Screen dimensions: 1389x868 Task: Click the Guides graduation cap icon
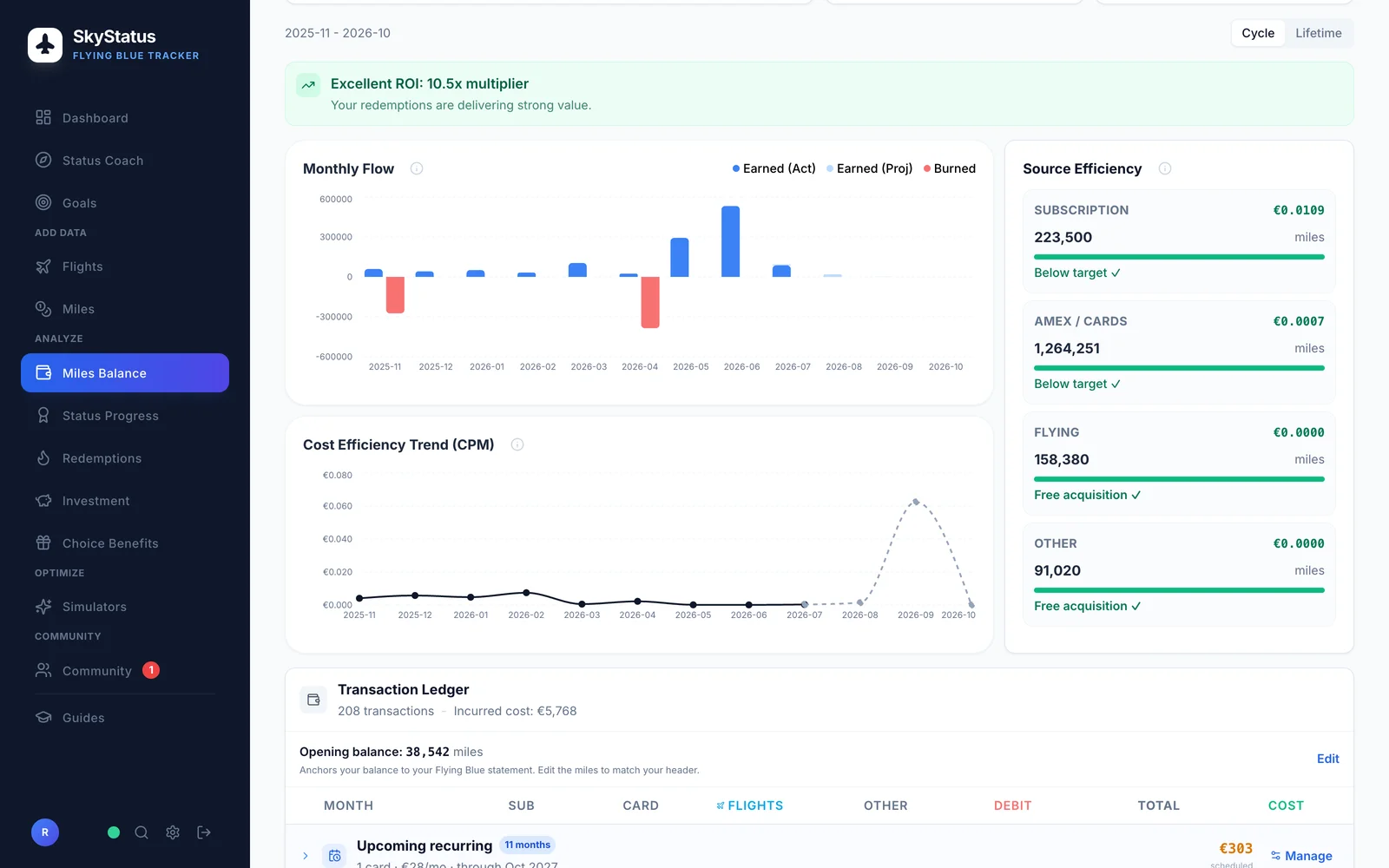click(43, 718)
